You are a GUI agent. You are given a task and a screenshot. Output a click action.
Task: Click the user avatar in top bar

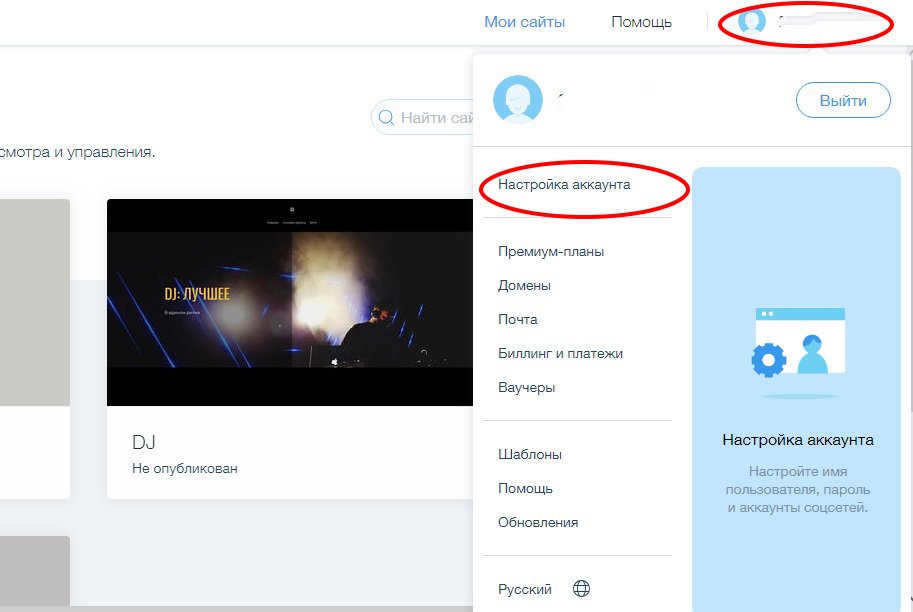(x=752, y=22)
